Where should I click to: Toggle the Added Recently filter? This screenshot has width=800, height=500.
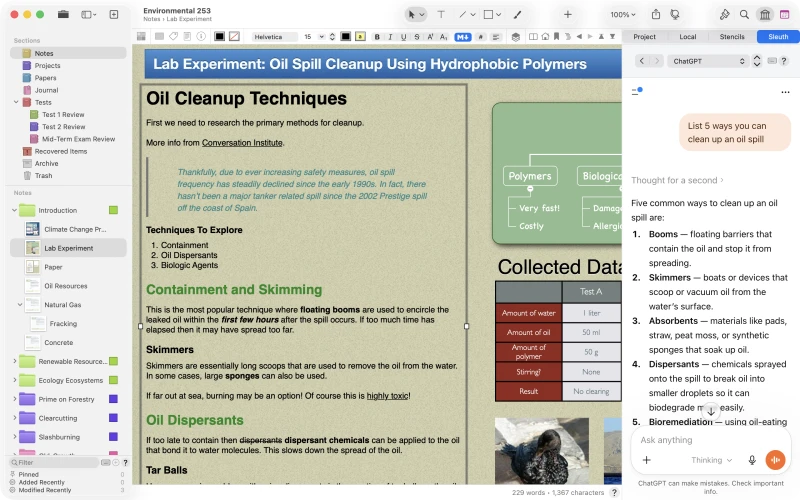pos(66,482)
